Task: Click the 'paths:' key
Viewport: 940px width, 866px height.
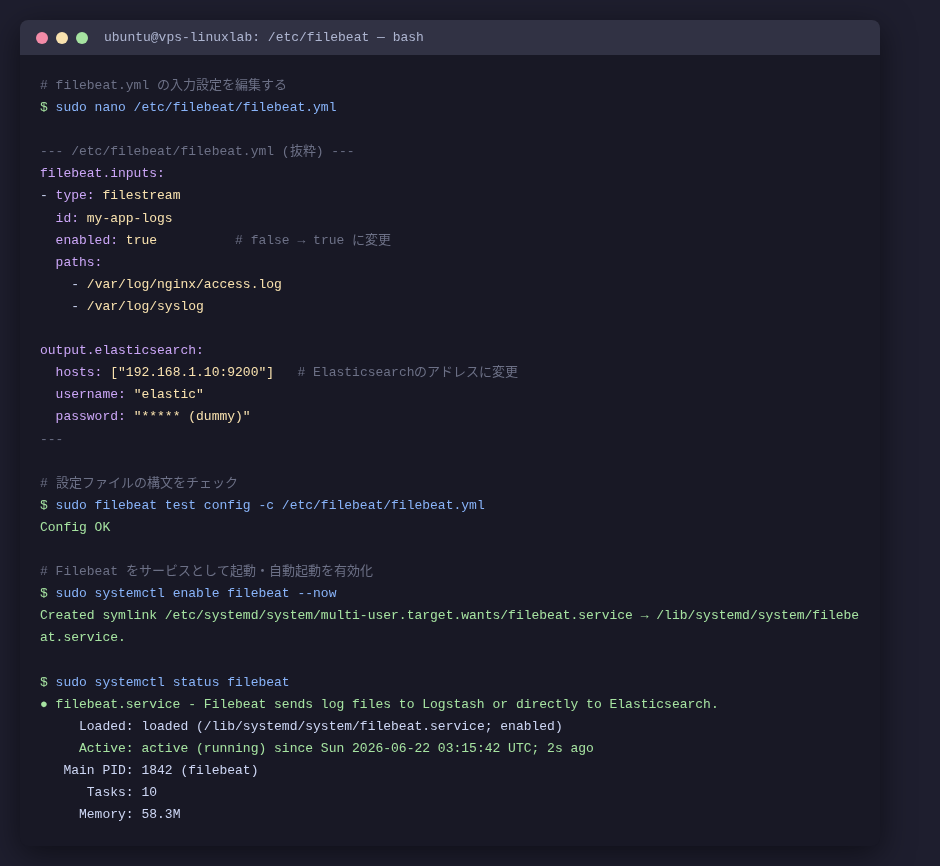Action: (79, 262)
